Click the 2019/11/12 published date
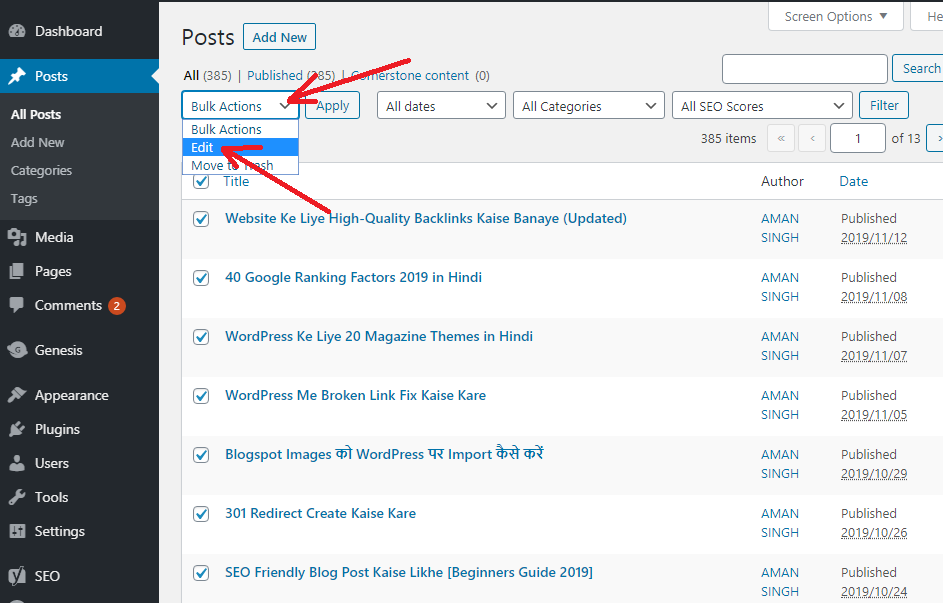Image resolution: width=943 pixels, height=603 pixels. click(874, 237)
